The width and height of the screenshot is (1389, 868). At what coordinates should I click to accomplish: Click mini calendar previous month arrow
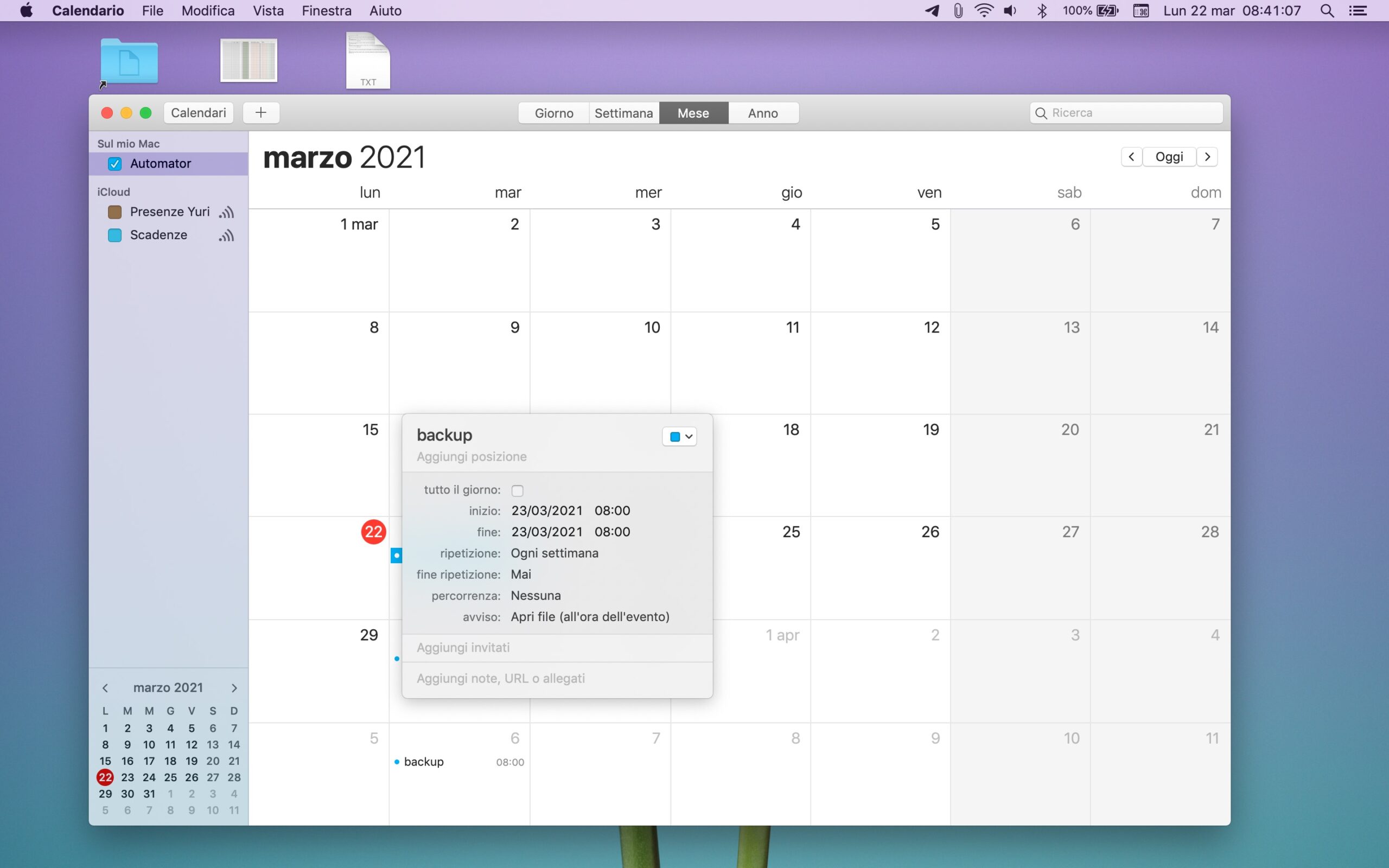click(105, 688)
